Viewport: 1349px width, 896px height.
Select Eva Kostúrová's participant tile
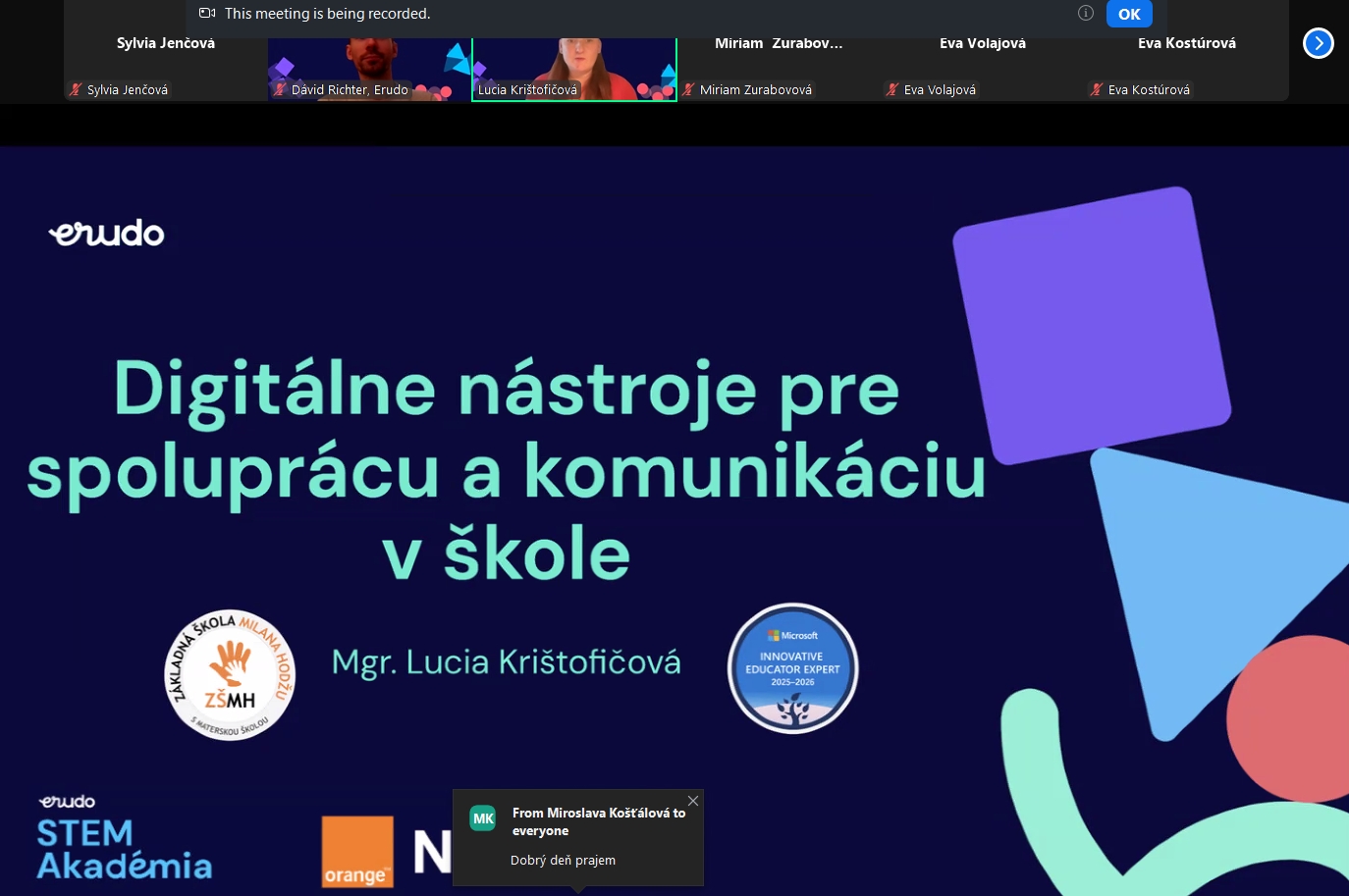[1186, 59]
